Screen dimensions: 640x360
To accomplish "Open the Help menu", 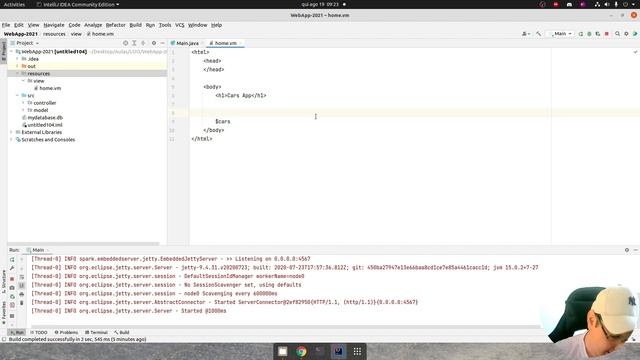I will (216, 25).
